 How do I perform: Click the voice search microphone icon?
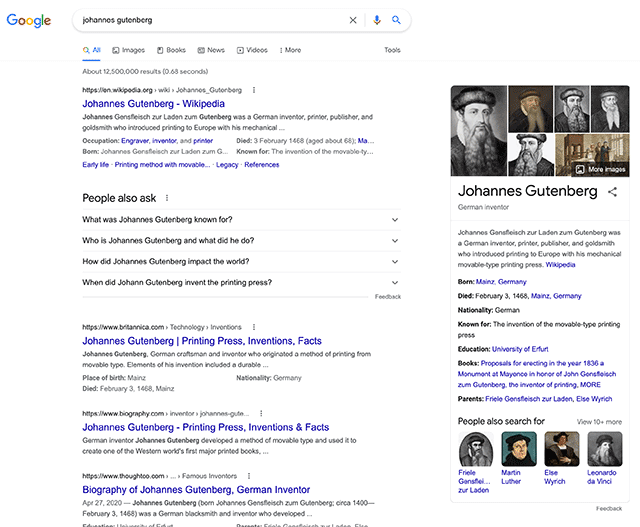[x=377, y=20]
